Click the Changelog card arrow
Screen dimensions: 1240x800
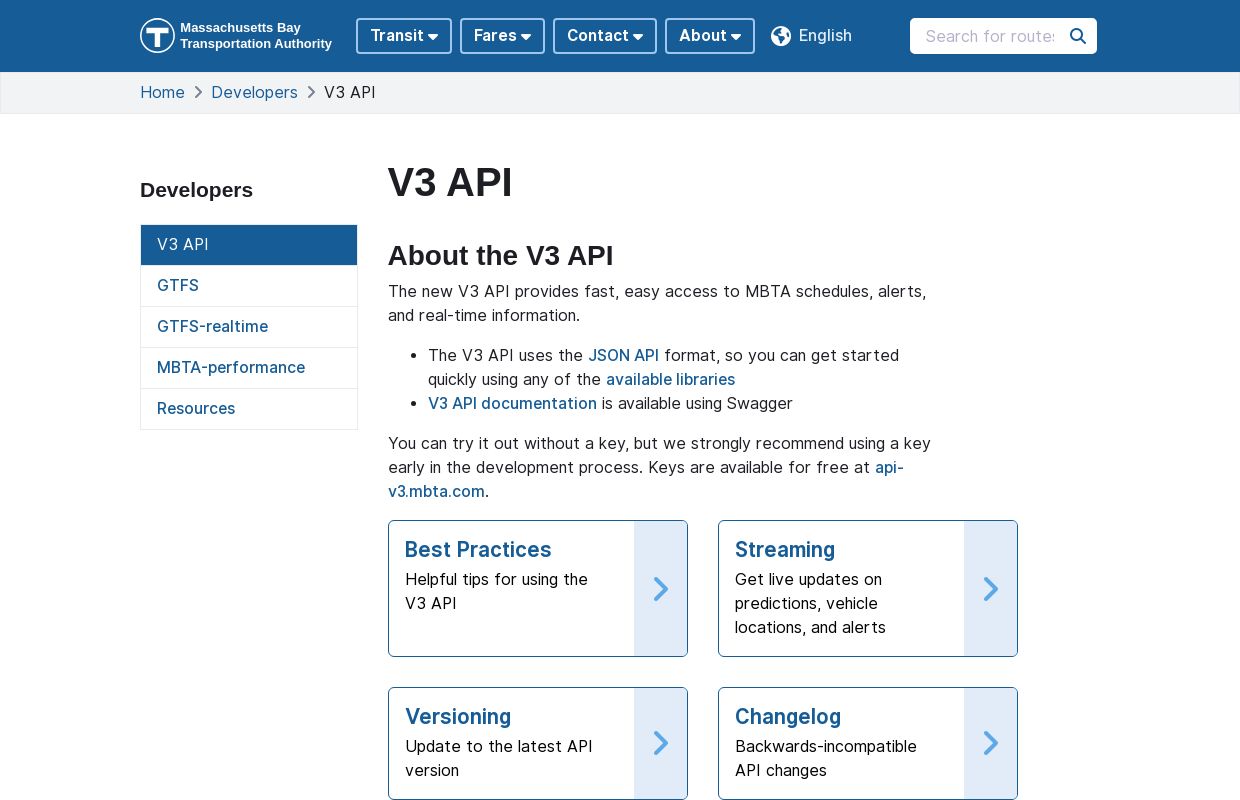[x=991, y=743]
